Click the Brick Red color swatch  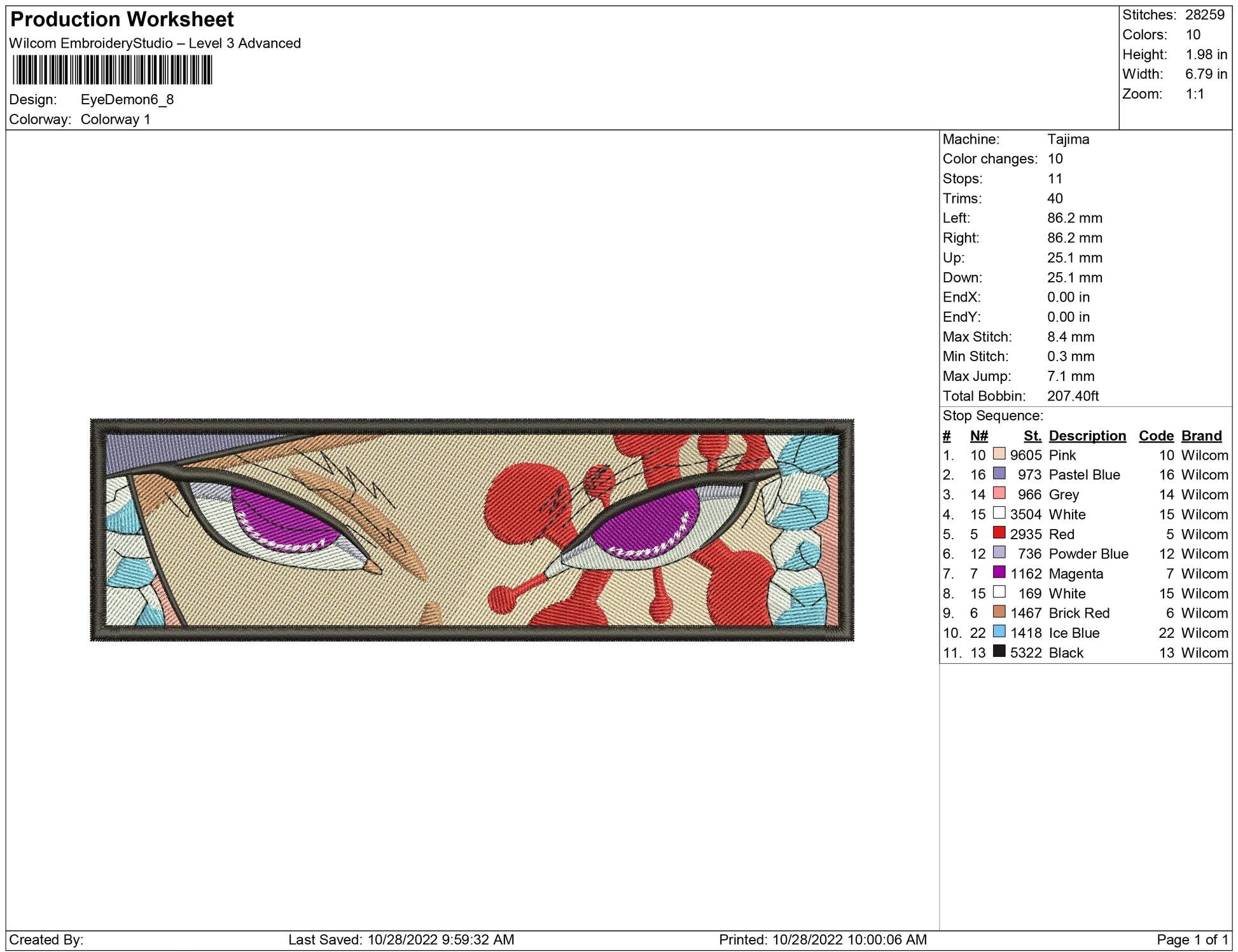pyautogui.click(x=999, y=612)
